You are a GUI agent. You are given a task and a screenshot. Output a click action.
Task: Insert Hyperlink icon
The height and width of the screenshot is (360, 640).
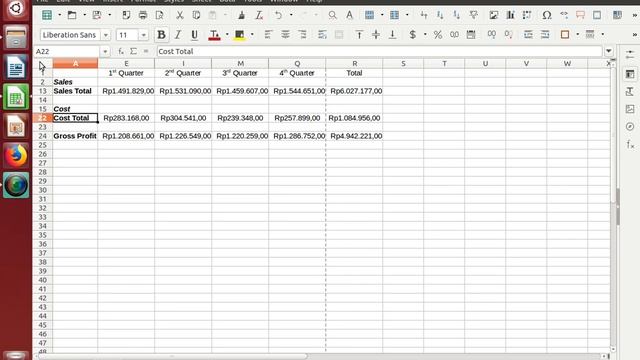point(564,15)
